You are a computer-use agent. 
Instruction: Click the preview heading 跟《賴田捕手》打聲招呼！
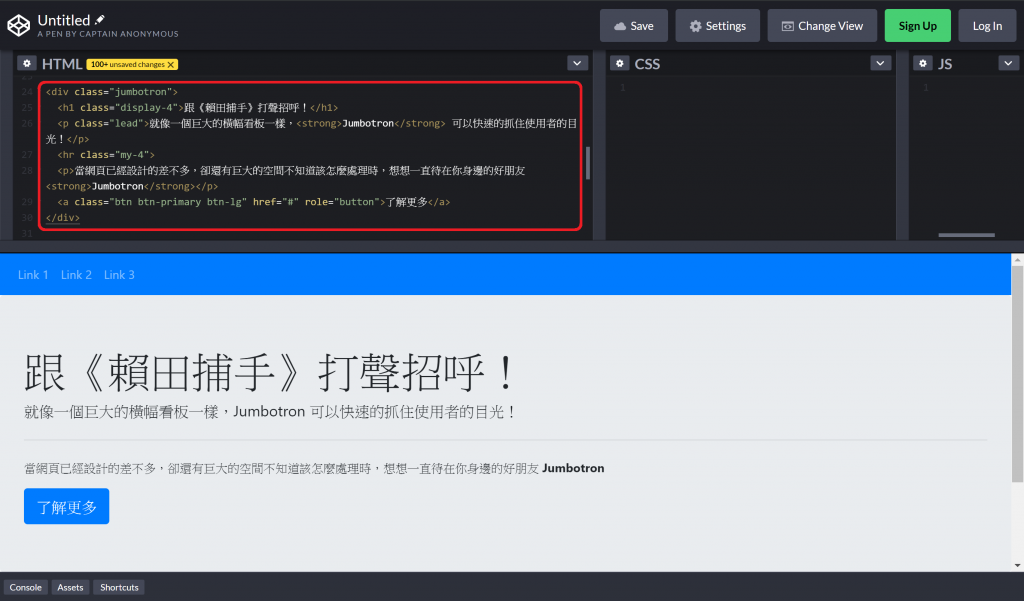pyautogui.click(x=269, y=372)
